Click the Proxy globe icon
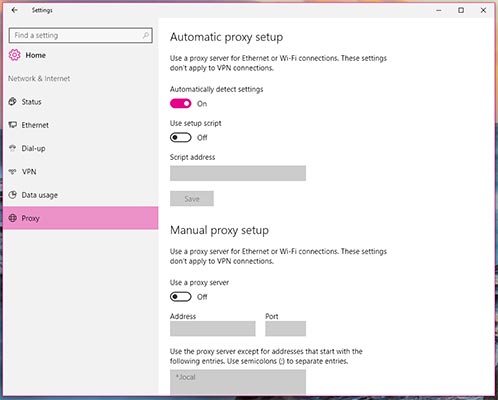Image resolution: width=498 pixels, height=400 pixels. (12, 218)
